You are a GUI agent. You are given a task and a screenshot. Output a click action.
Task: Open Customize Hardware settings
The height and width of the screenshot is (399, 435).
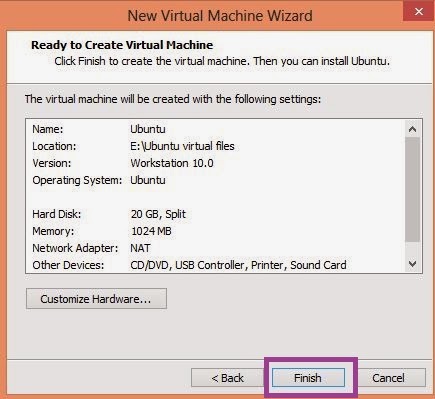coord(96,299)
